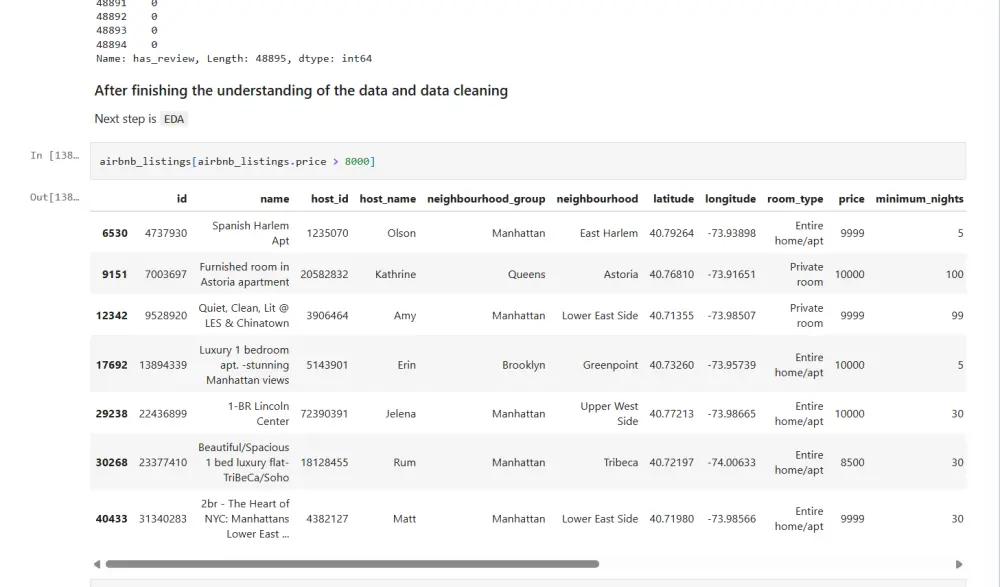Screen dimensions: 1000x587
Task: Click the listing name 'Spanish Harlem Apt'
Action: pos(250,234)
